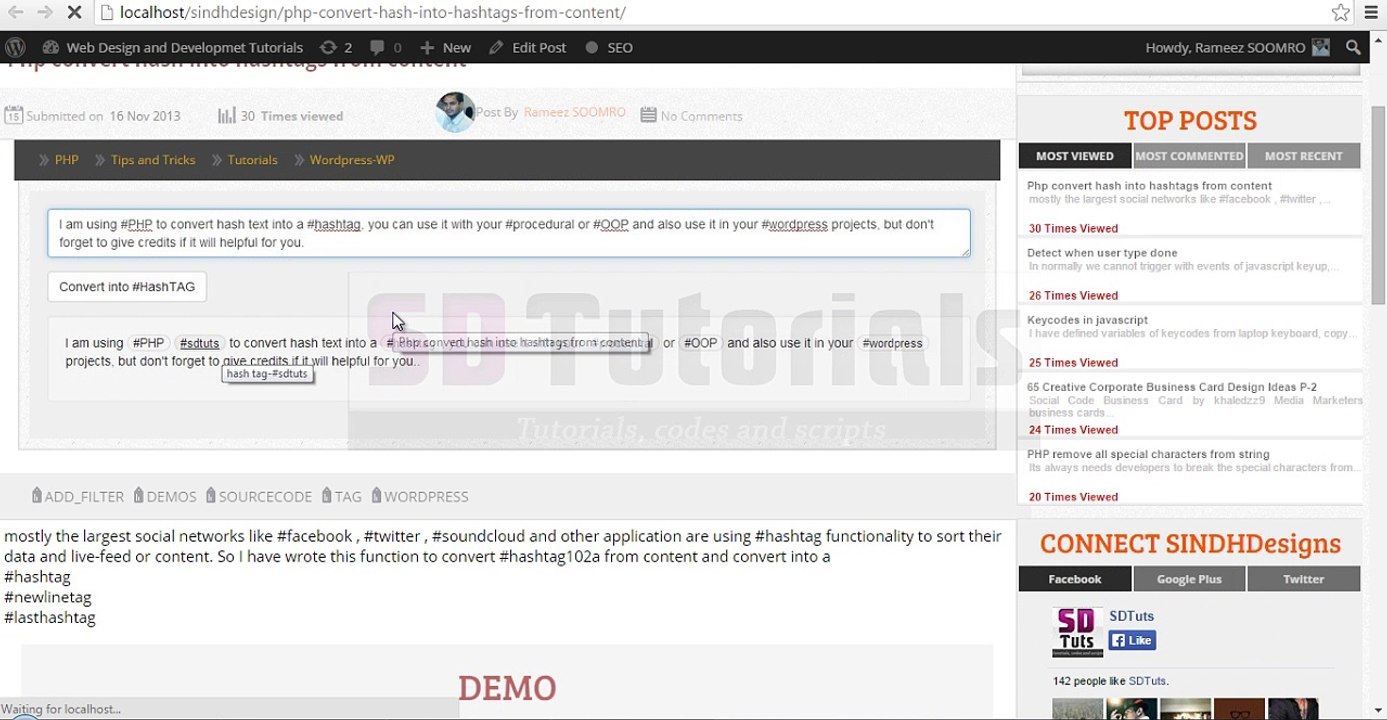The height and width of the screenshot is (720, 1387).
Task: Open post Detect when user type done
Action: pos(1102,253)
